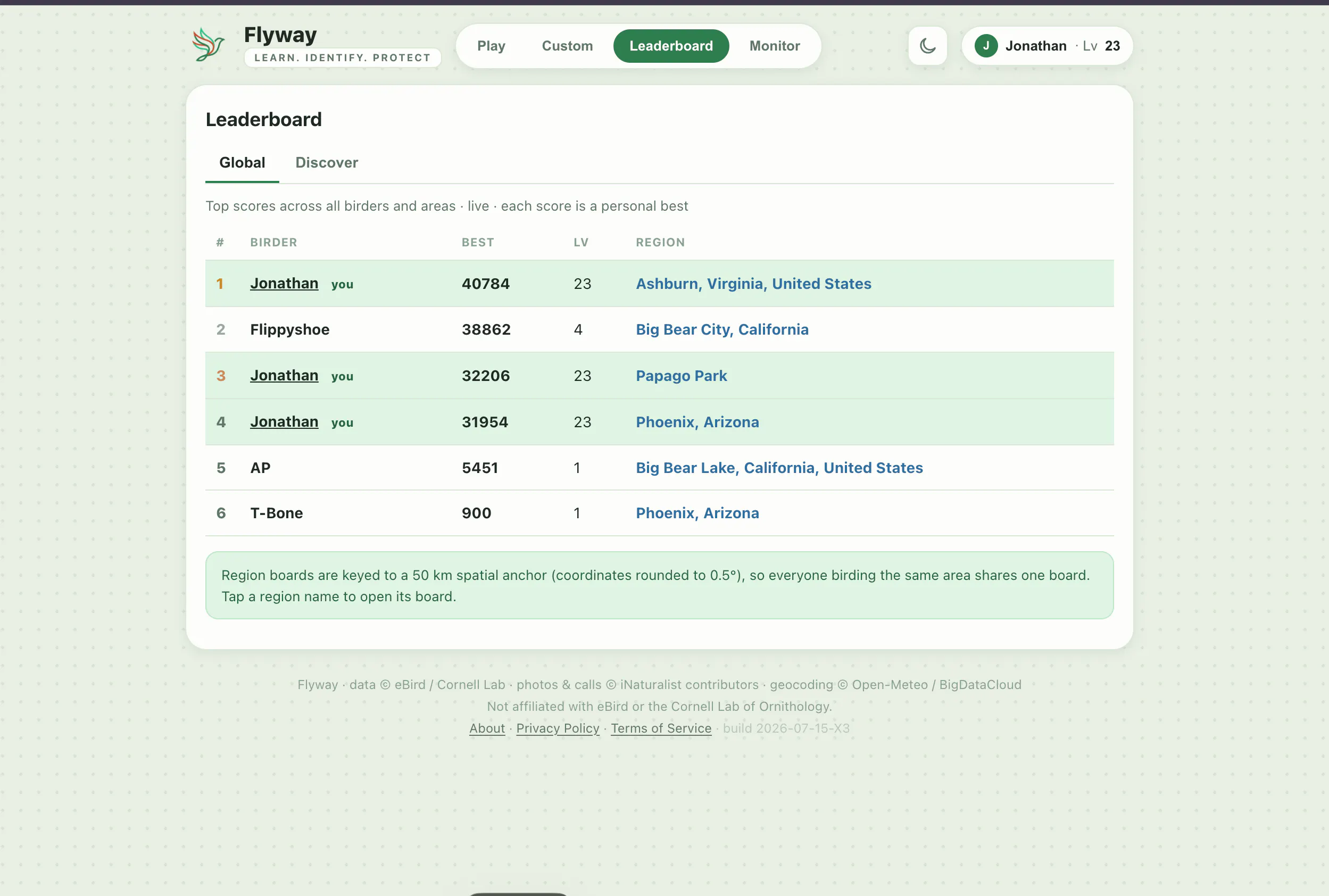Click the # rank column header

click(220, 242)
